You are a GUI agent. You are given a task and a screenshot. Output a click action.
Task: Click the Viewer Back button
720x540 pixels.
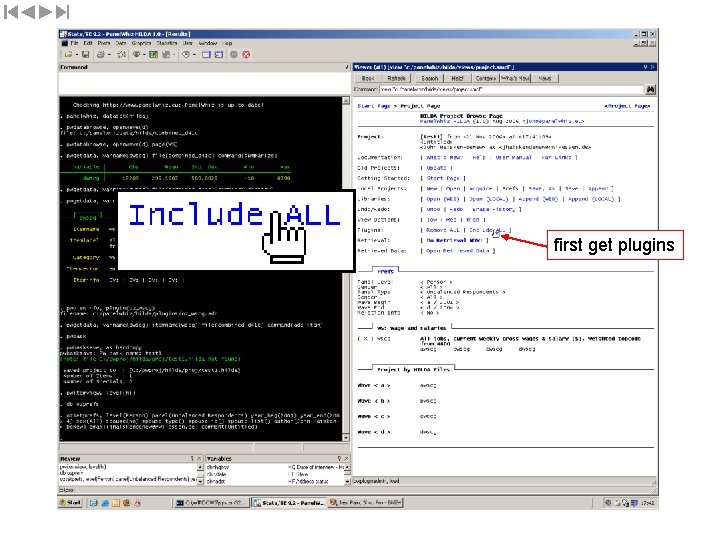click(x=368, y=79)
